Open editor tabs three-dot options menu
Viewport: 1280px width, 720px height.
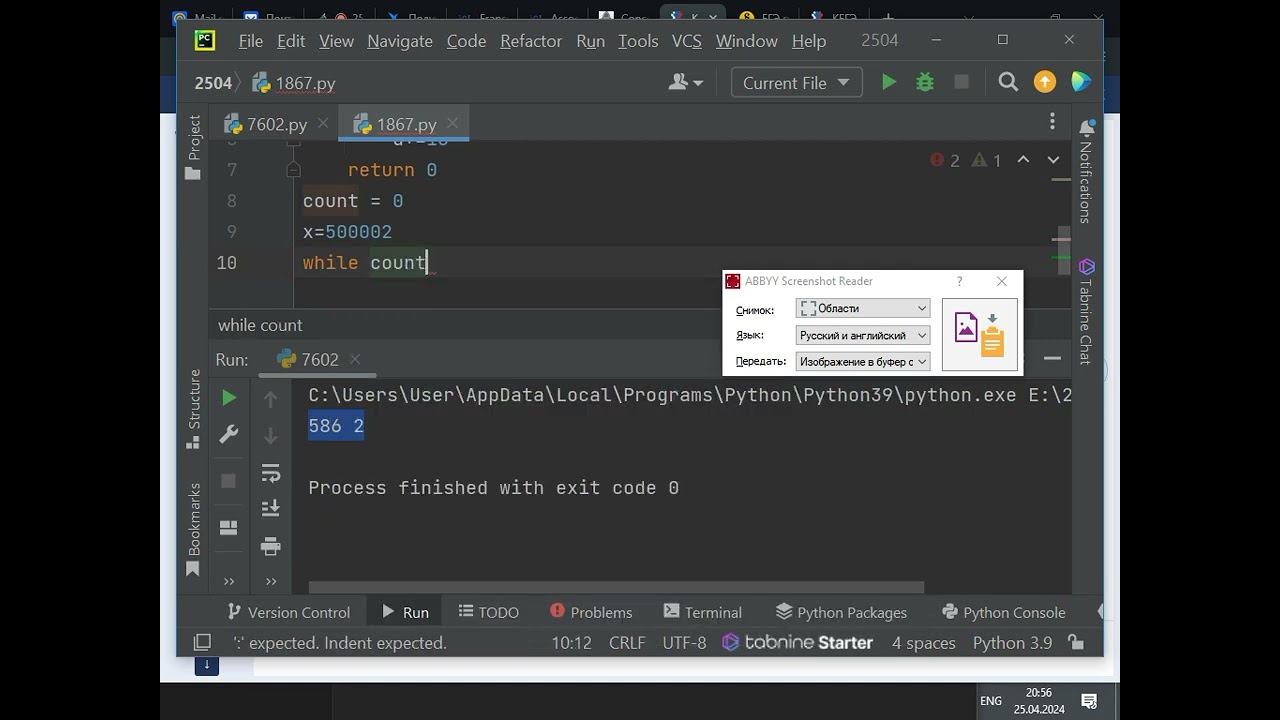pos(1052,121)
